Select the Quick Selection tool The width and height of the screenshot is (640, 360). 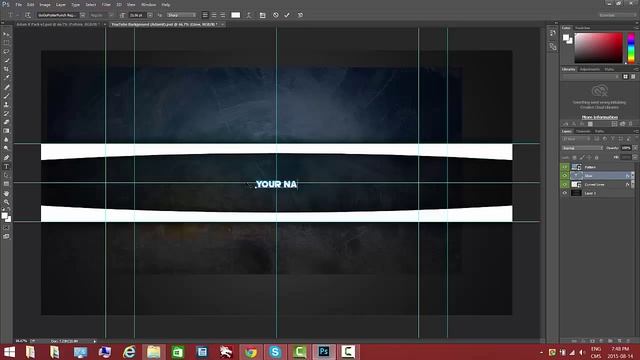tap(7, 60)
